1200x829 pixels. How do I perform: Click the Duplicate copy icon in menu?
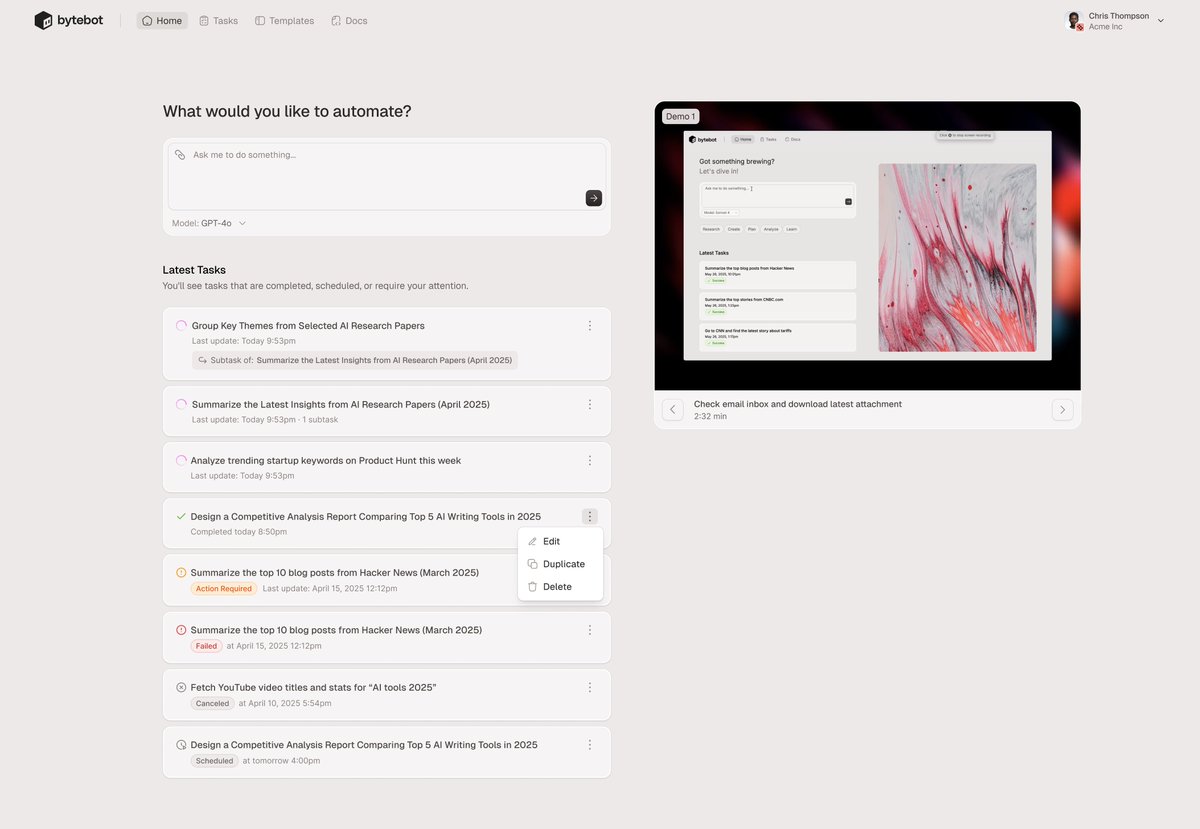pos(532,564)
